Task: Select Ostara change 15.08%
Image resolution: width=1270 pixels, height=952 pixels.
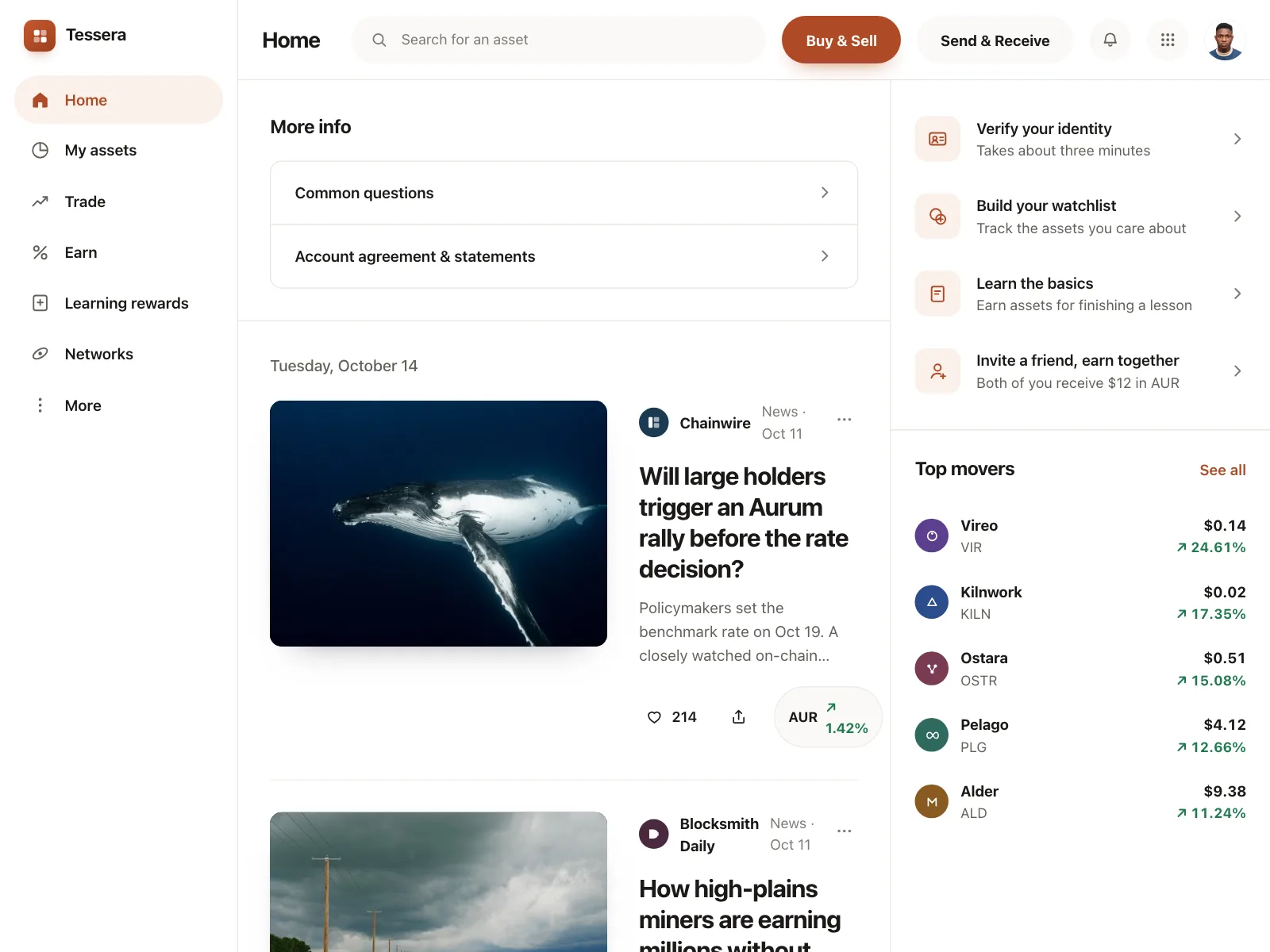Action: click(x=1211, y=681)
